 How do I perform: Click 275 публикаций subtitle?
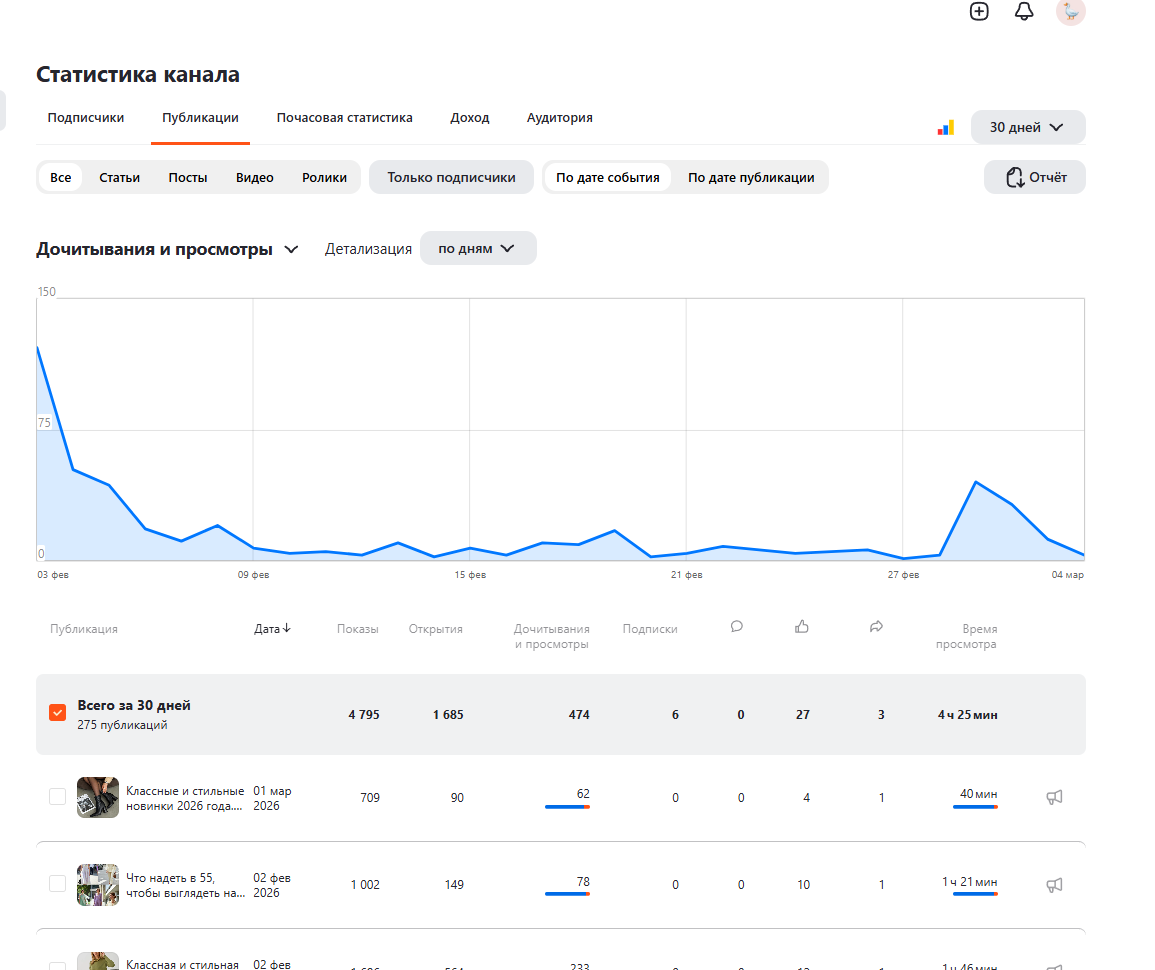122,725
